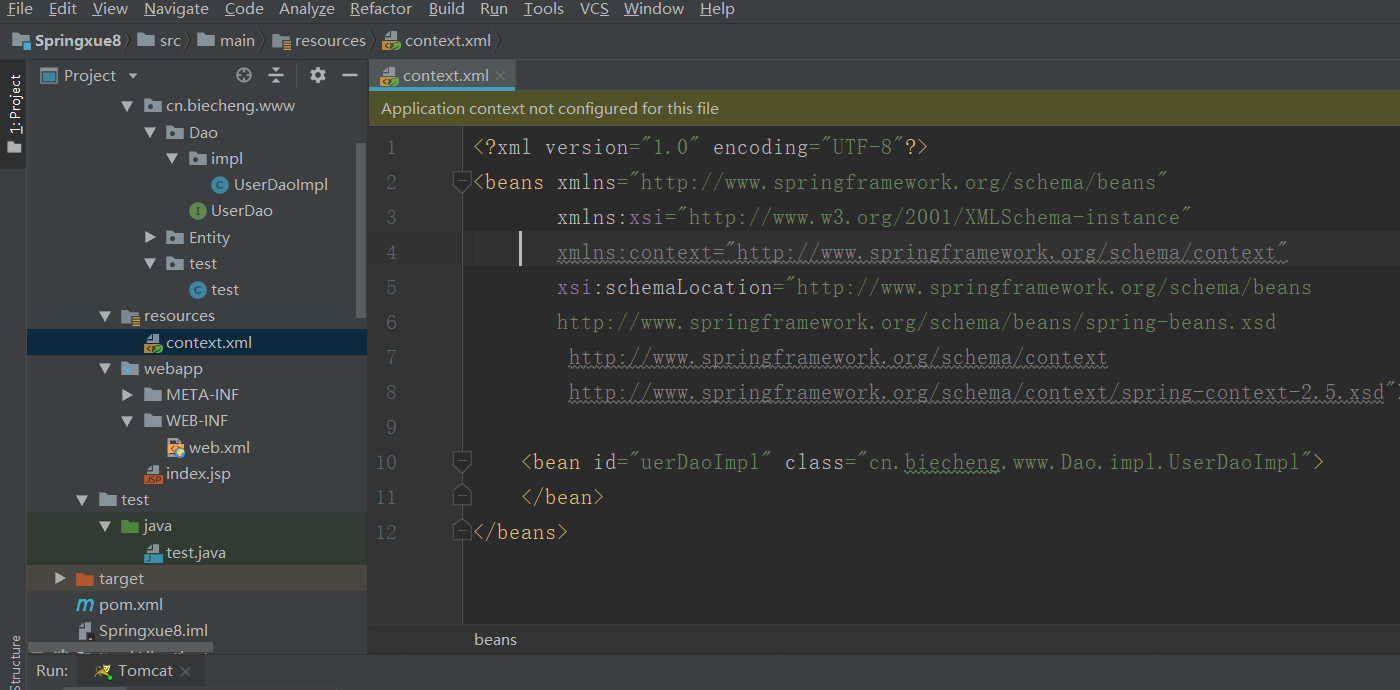
Task: Collapse the java test source folder
Action: 105,526
